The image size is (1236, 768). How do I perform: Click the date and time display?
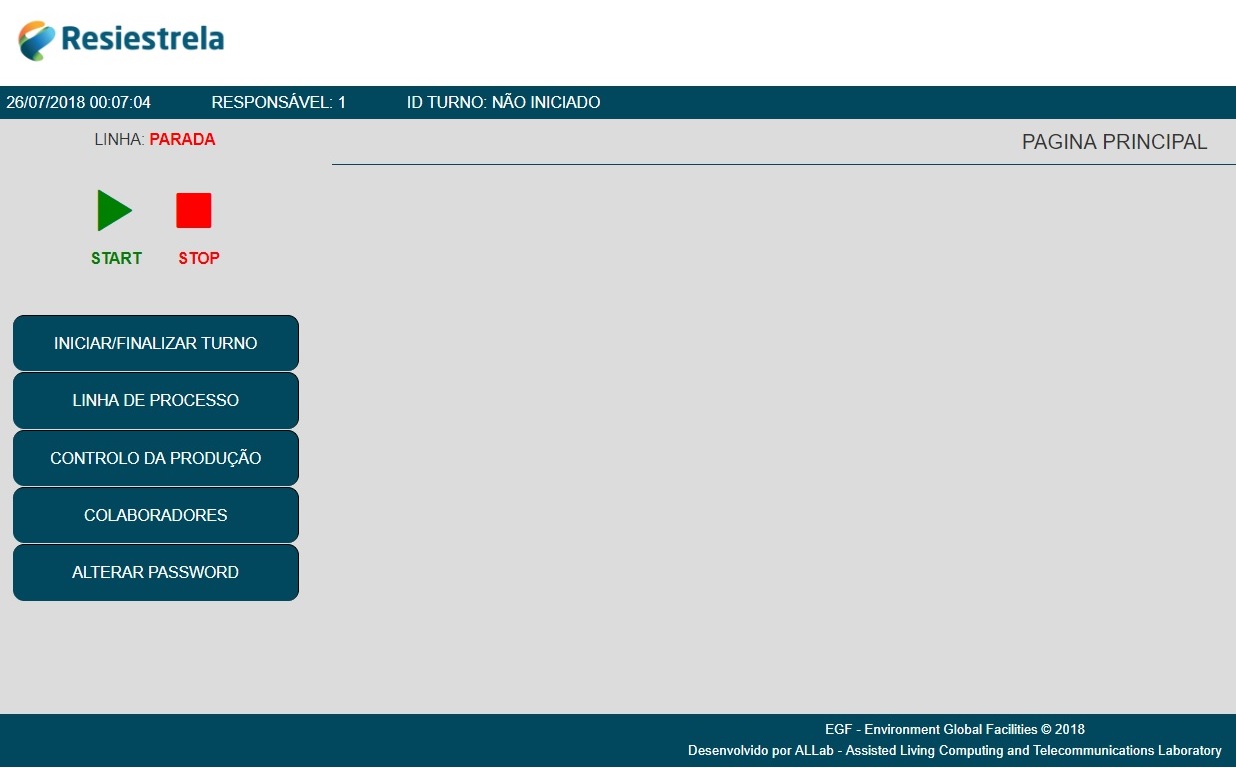coord(79,102)
